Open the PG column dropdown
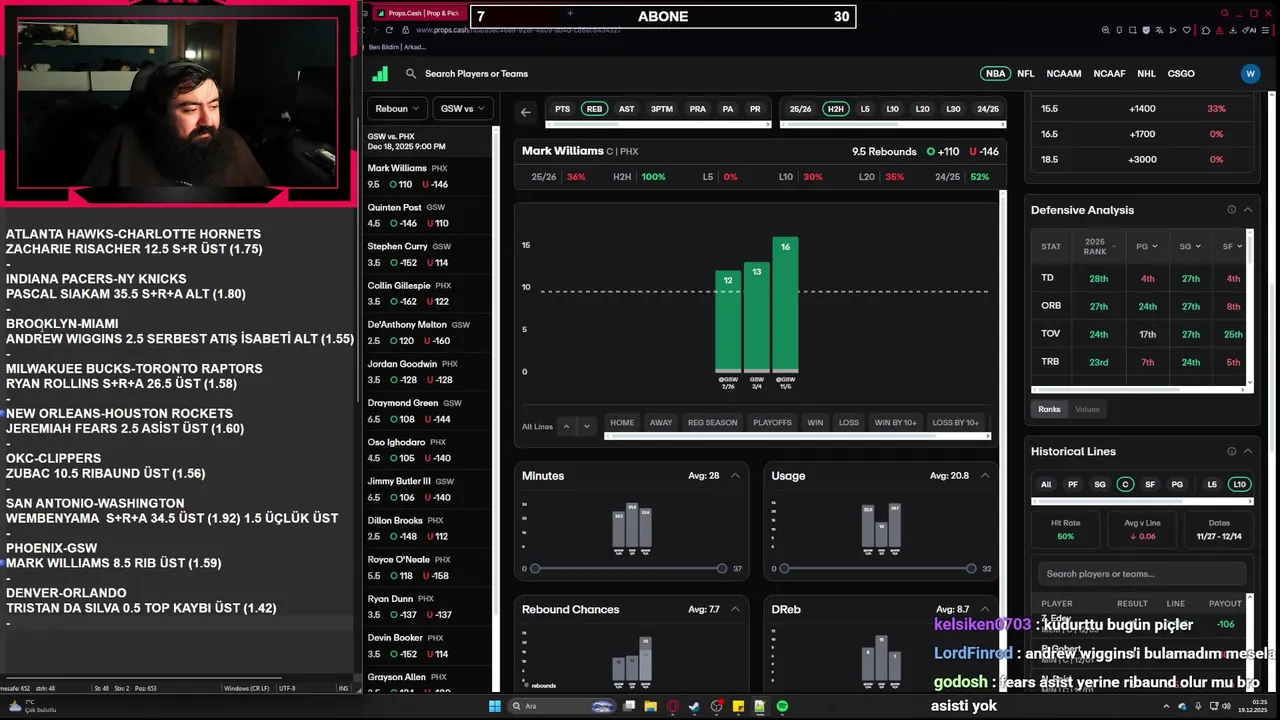Viewport: 1280px width, 720px height. click(x=1147, y=246)
